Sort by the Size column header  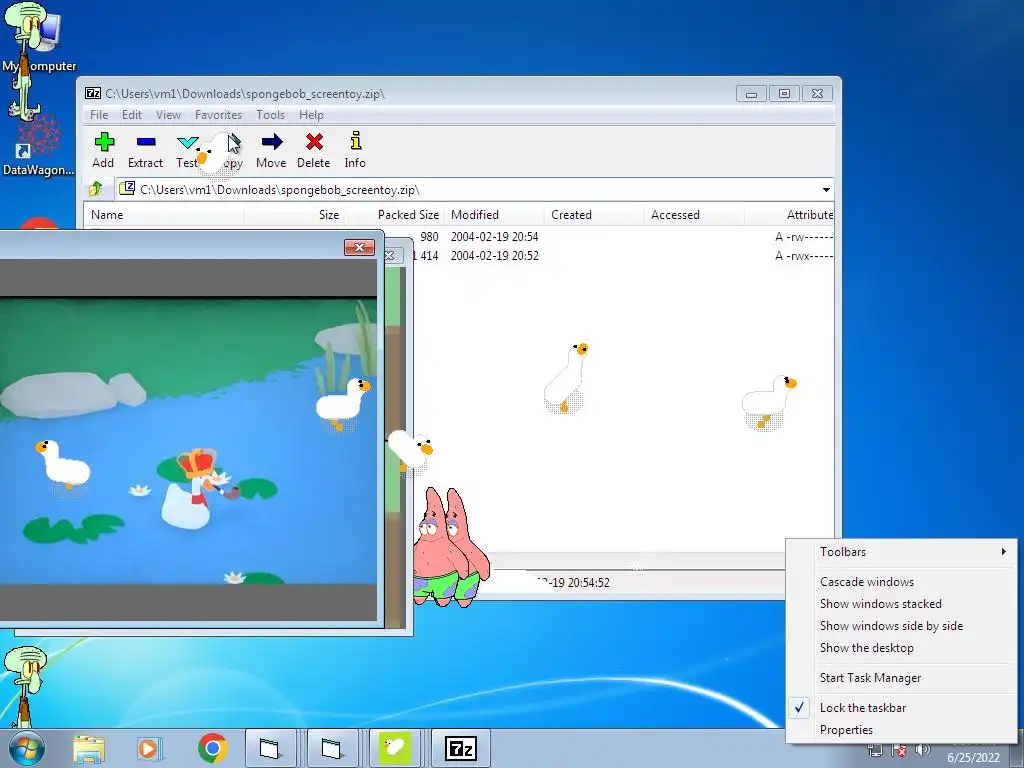[x=294, y=215]
